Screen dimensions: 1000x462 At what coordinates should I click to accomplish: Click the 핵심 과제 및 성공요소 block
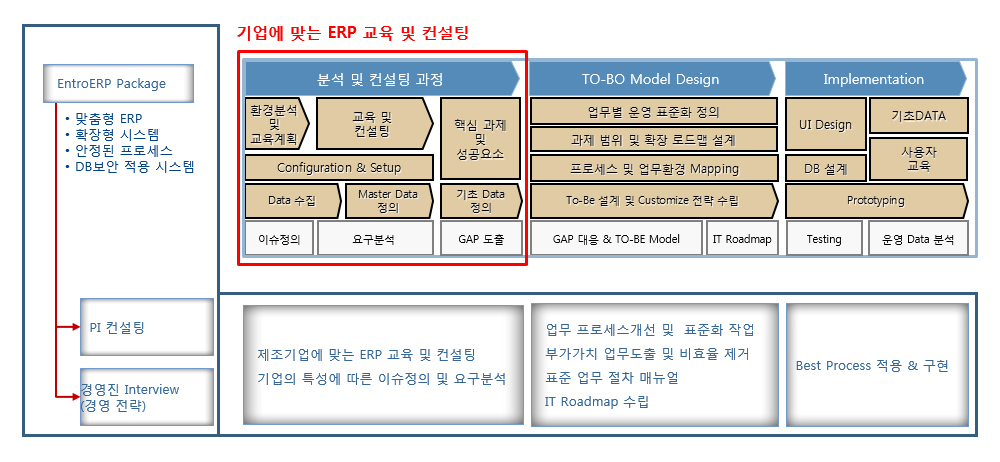[480, 138]
